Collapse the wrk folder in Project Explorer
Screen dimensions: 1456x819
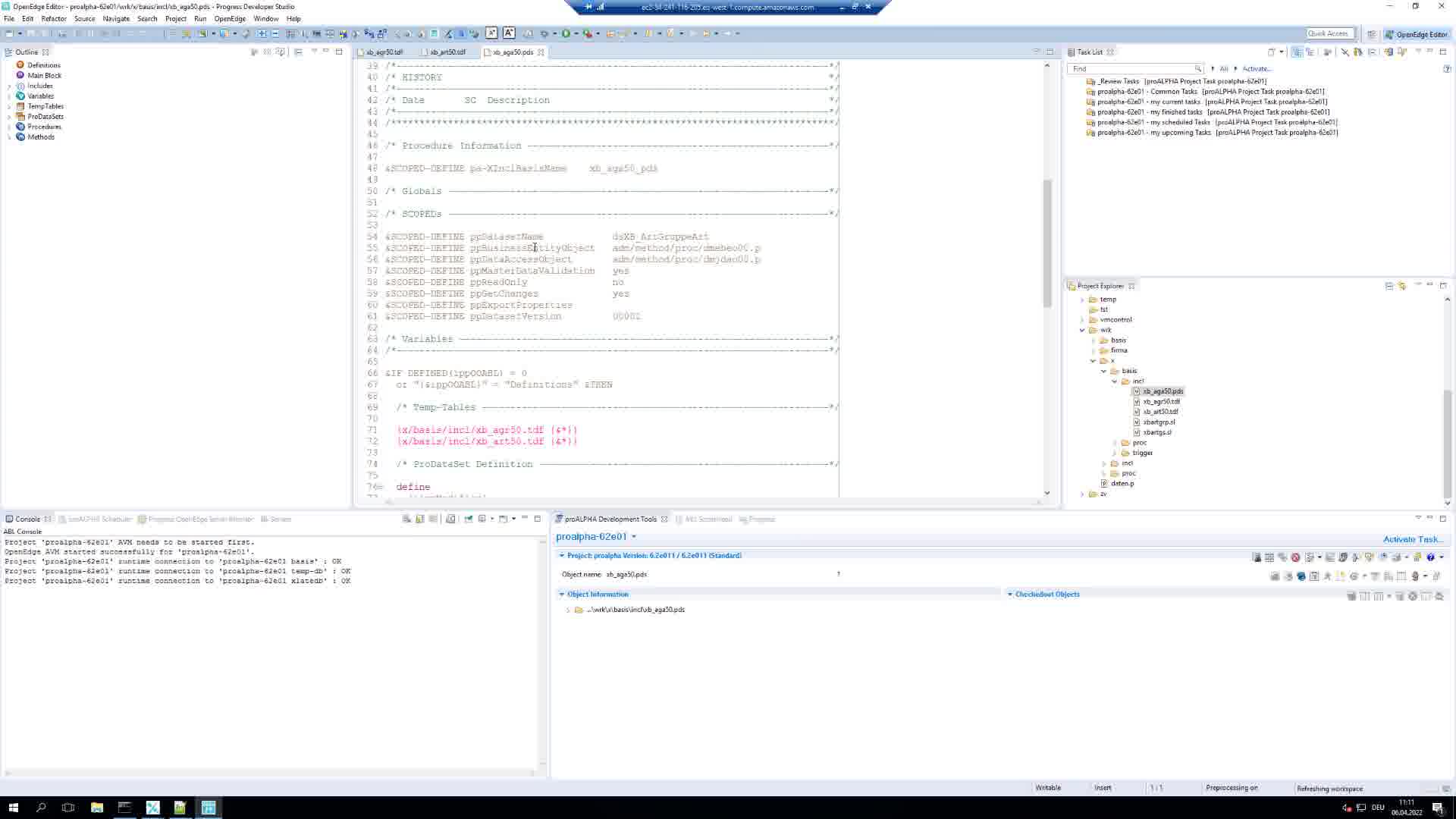coord(1082,331)
